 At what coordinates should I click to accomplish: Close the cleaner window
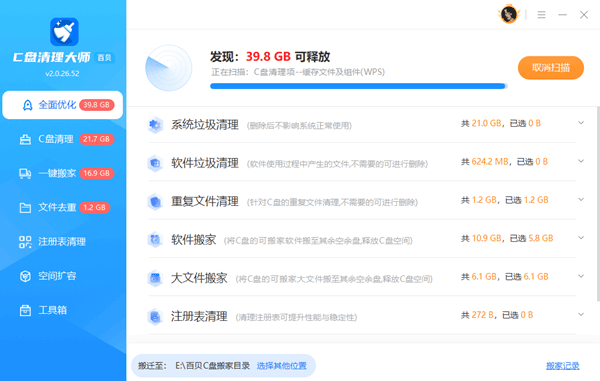point(584,15)
